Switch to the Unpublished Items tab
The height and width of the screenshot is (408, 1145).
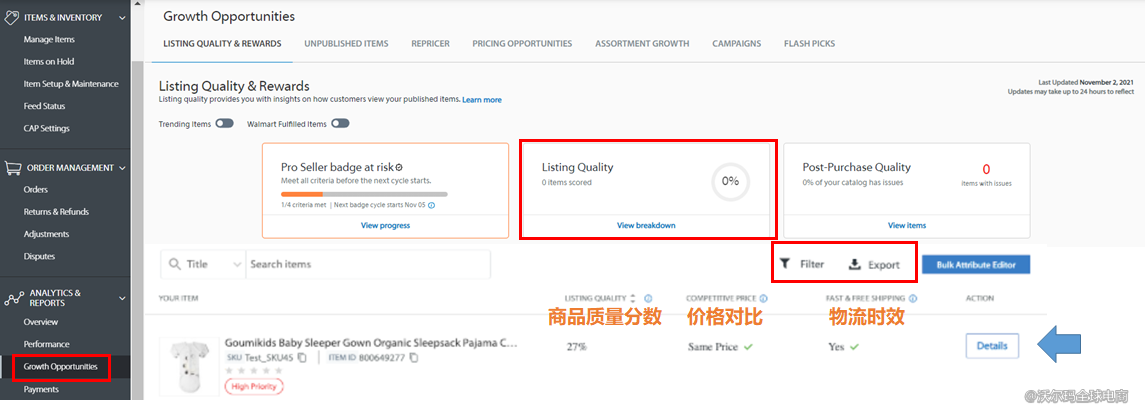(346, 44)
